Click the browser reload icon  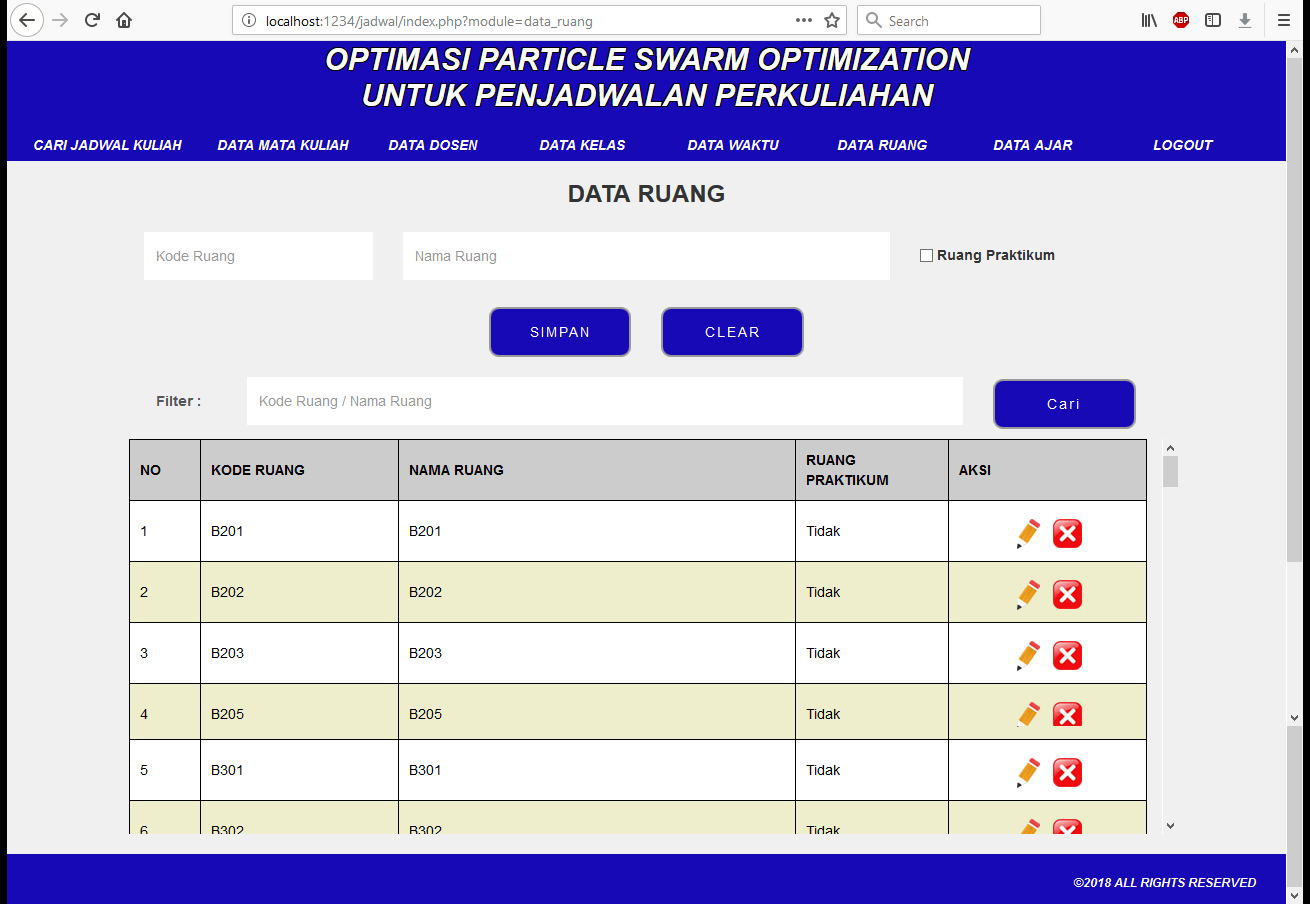[92, 20]
